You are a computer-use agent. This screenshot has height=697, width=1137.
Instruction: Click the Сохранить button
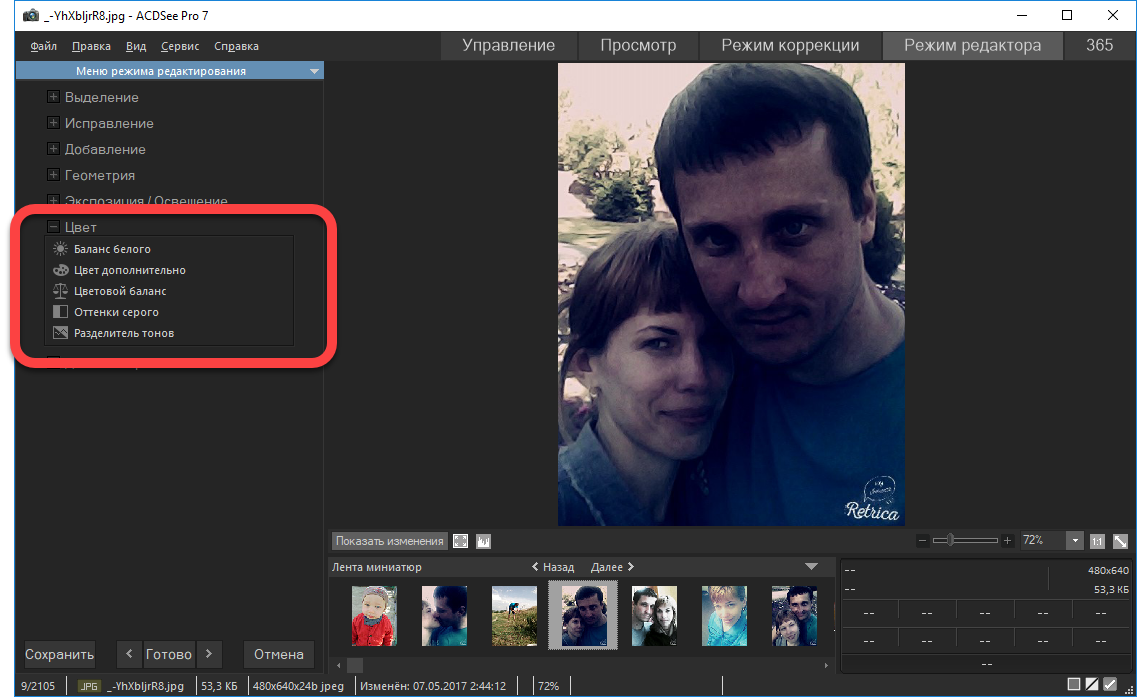coord(60,655)
